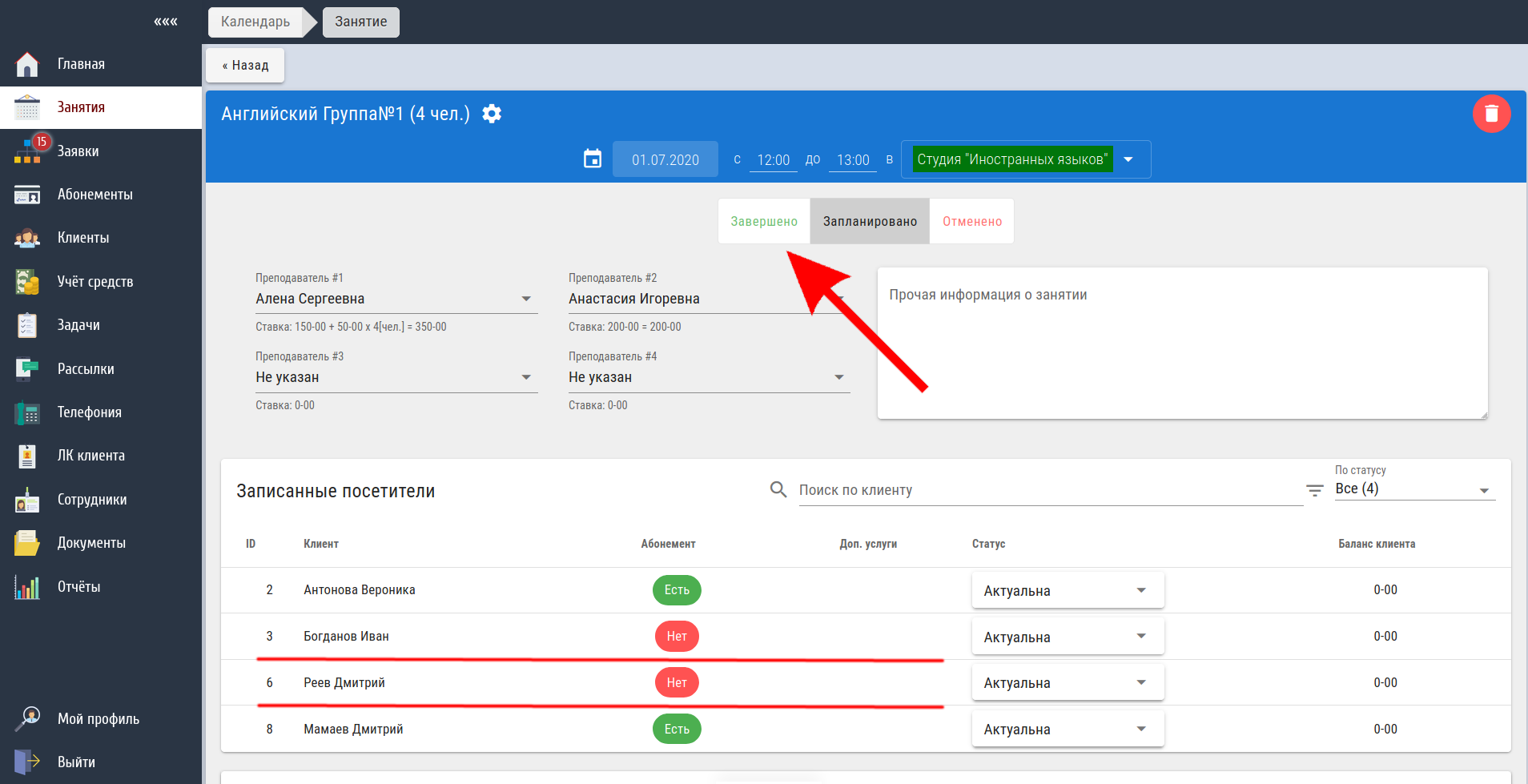Open Клиенты menu item
Screen dimensions: 1528x784
(101, 238)
